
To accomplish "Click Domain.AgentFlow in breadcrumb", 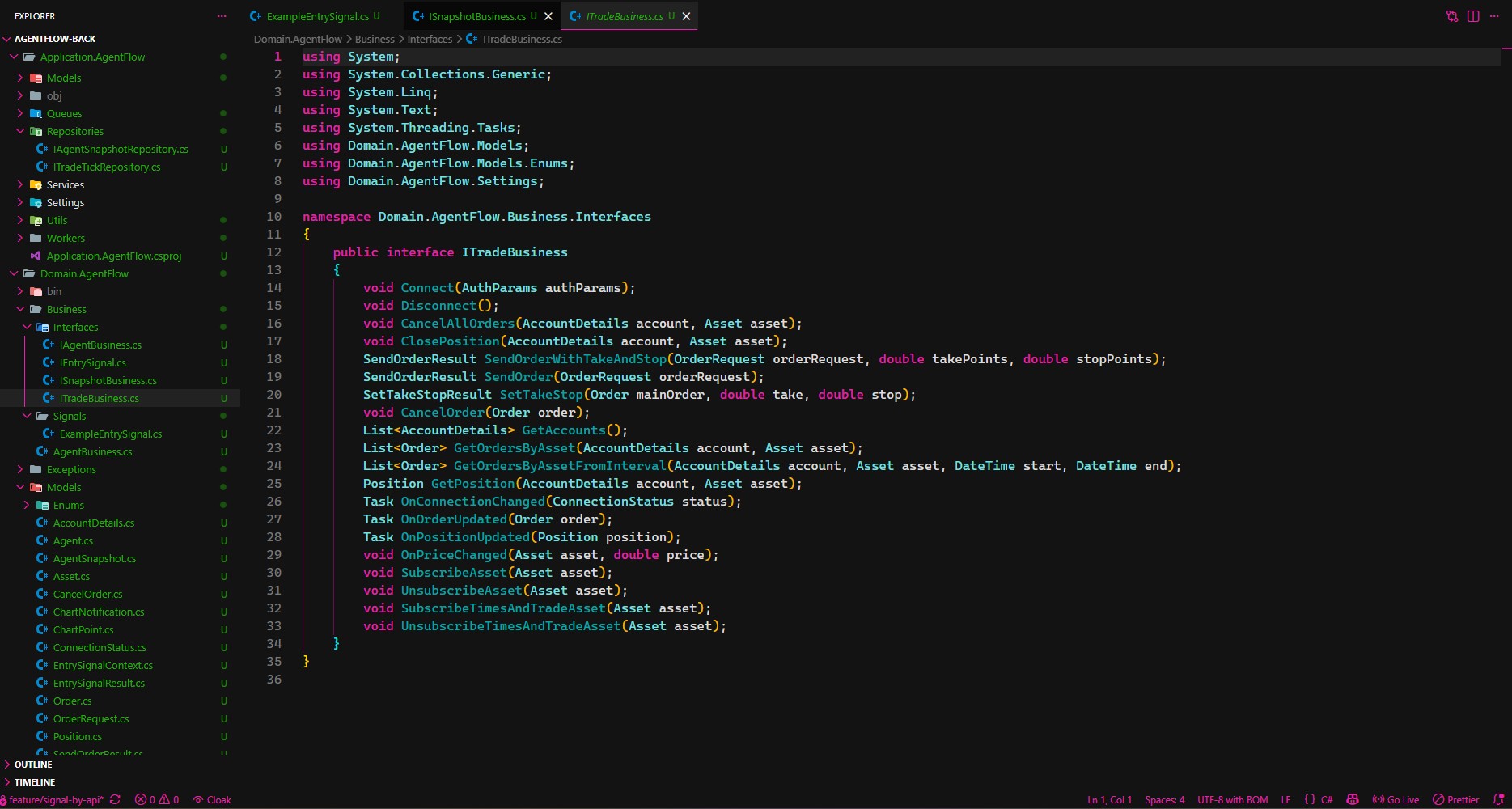I will pos(298,39).
